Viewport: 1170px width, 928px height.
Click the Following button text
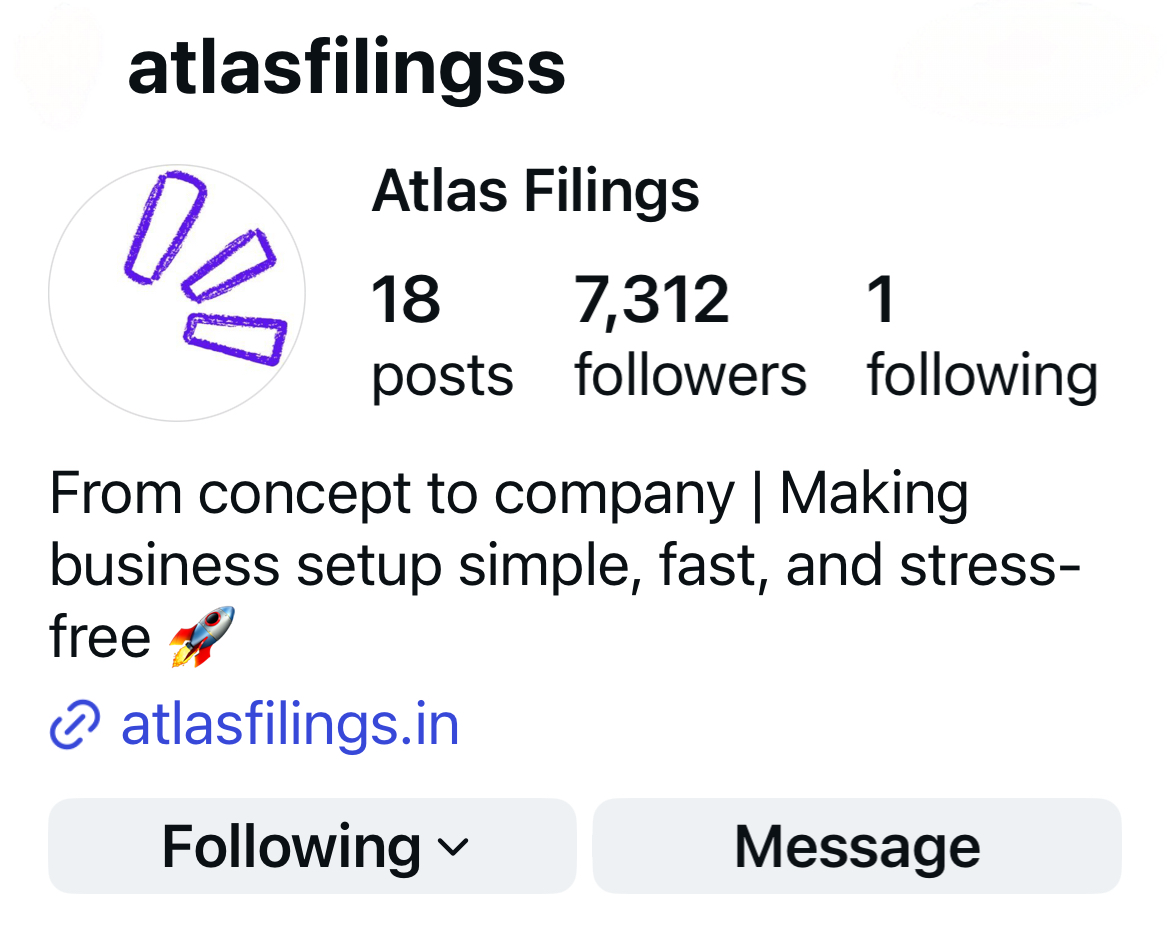(291, 847)
